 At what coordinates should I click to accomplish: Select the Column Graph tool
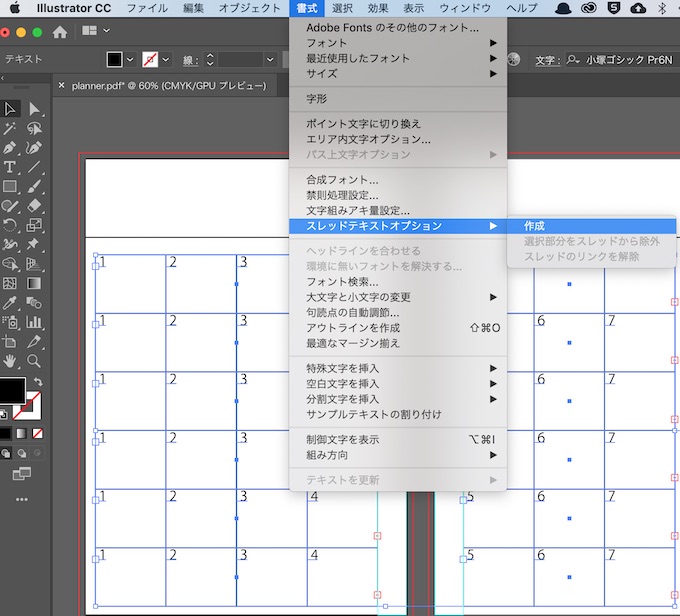pyautogui.click(x=35, y=322)
